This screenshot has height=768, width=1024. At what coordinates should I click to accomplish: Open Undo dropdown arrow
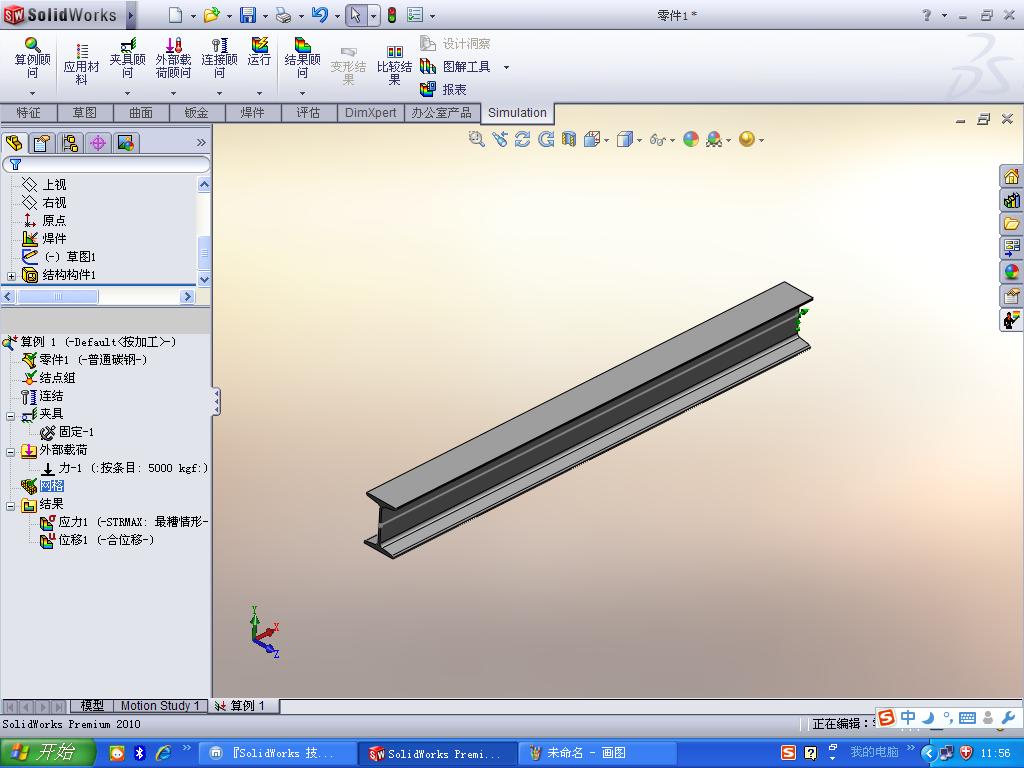coord(337,16)
